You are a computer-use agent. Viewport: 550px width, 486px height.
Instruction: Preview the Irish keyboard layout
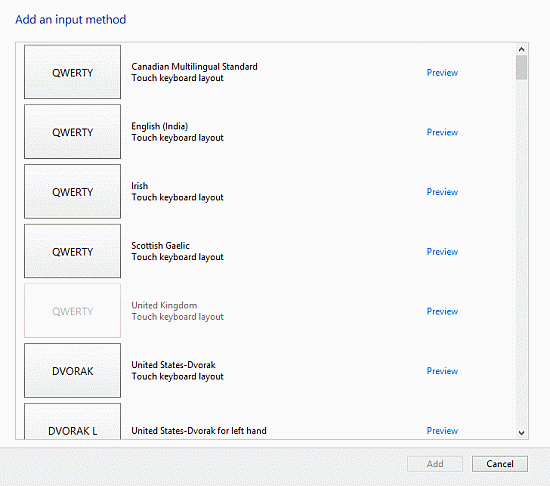pyautogui.click(x=442, y=192)
